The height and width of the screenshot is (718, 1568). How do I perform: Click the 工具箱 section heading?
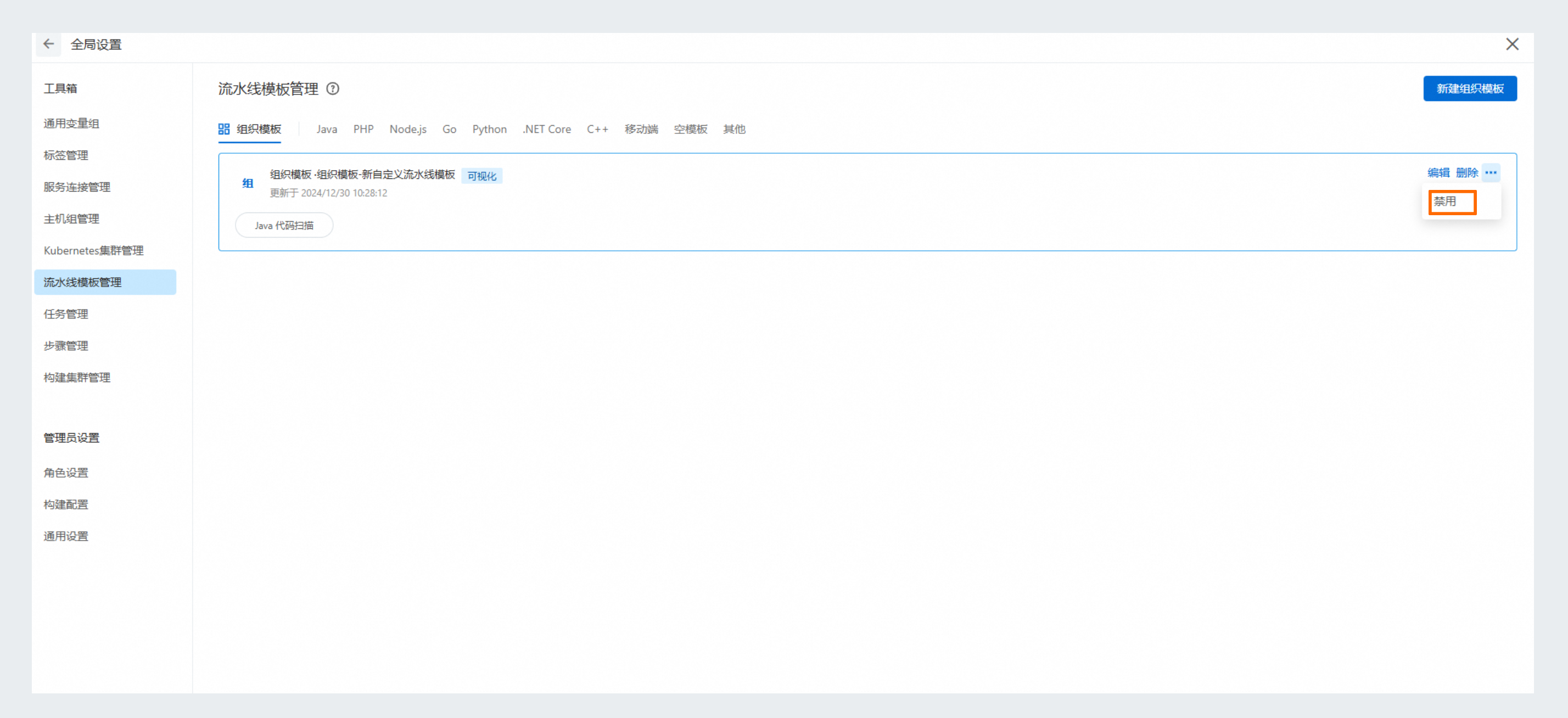pyautogui.click(x=60, y=88)
